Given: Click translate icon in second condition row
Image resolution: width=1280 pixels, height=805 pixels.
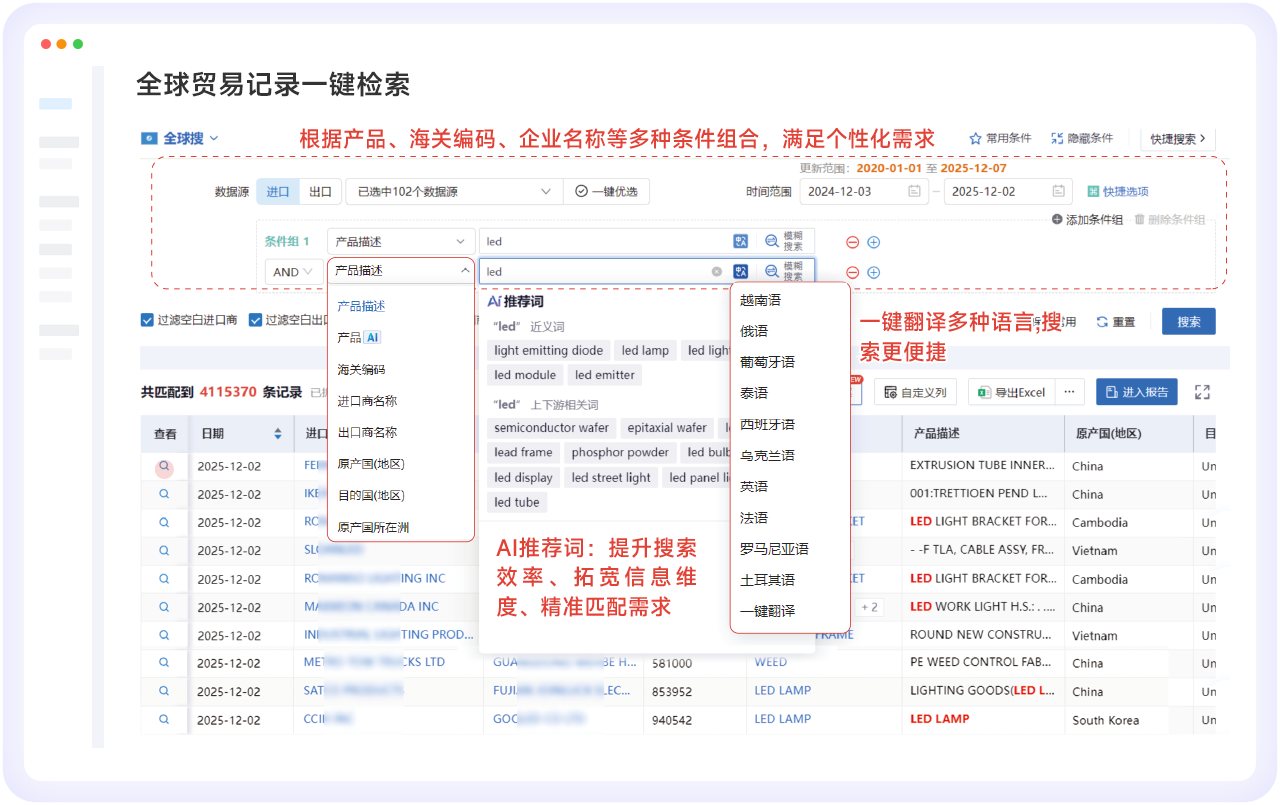Looking at the screenshot, I should click(740, 271).
